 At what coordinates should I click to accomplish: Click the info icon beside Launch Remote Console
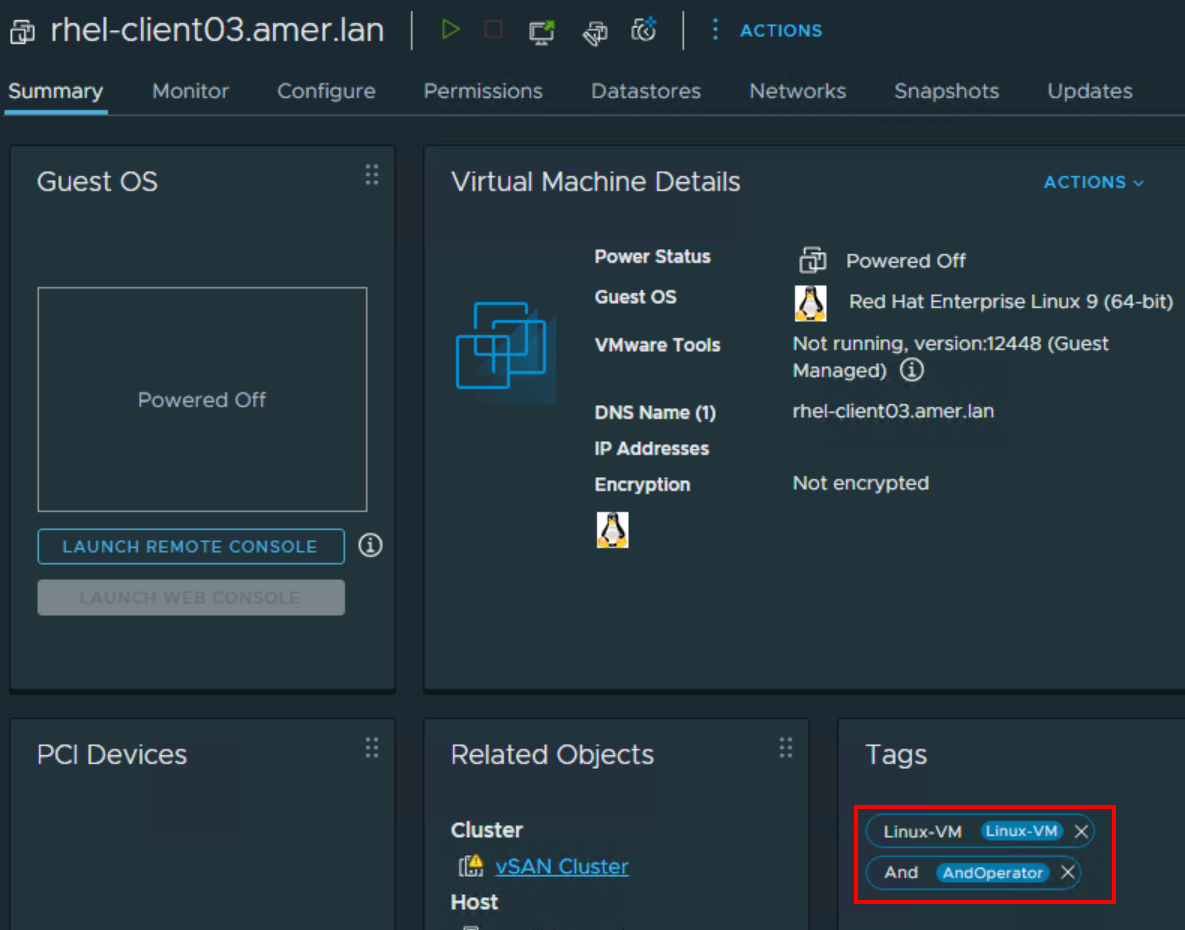(369, 546)
